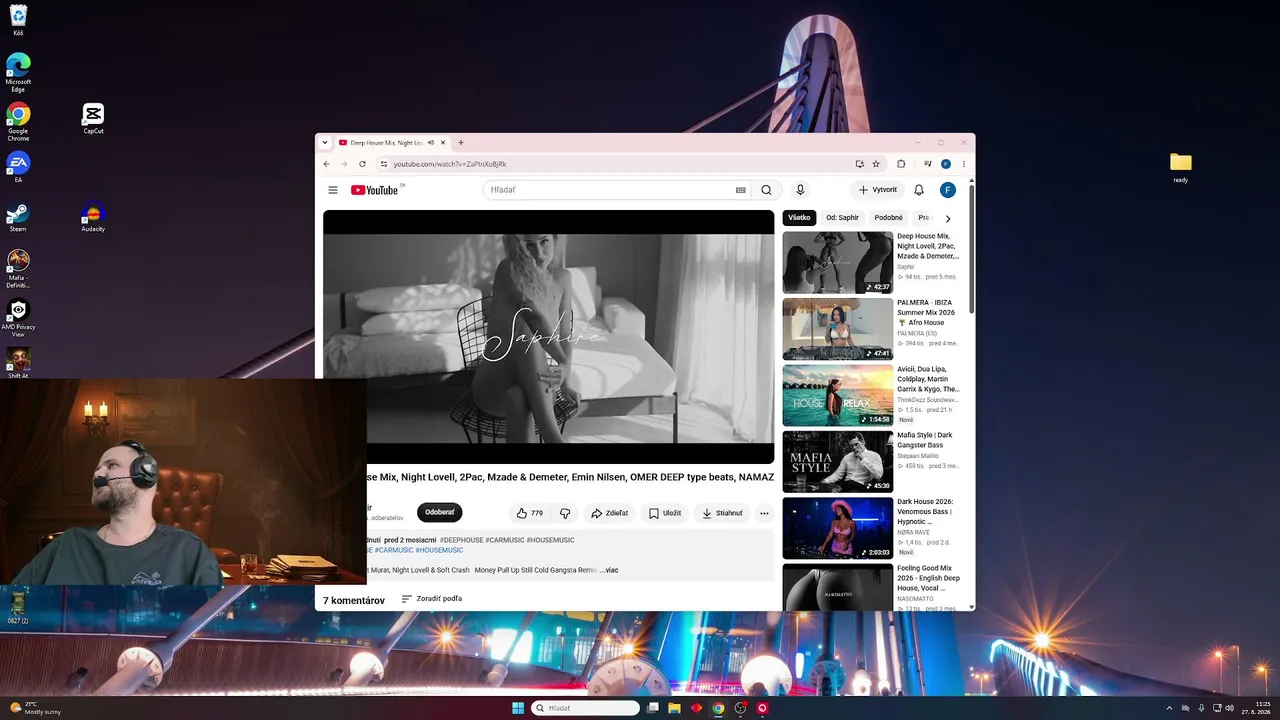Bookmark this page with the star icon
This screenshot has height=720, width=1280.
(876, 164)
